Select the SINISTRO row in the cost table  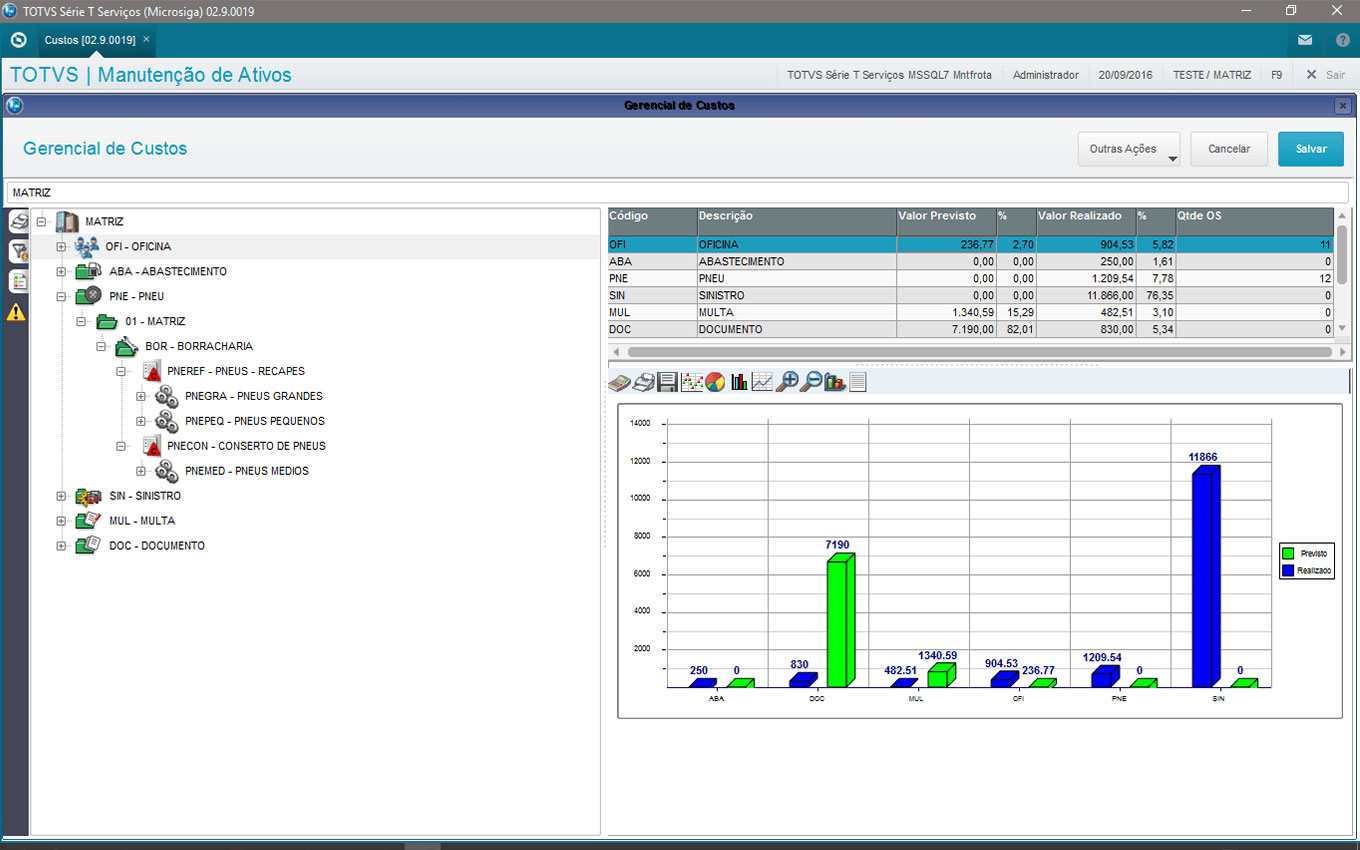coord(720,296)
